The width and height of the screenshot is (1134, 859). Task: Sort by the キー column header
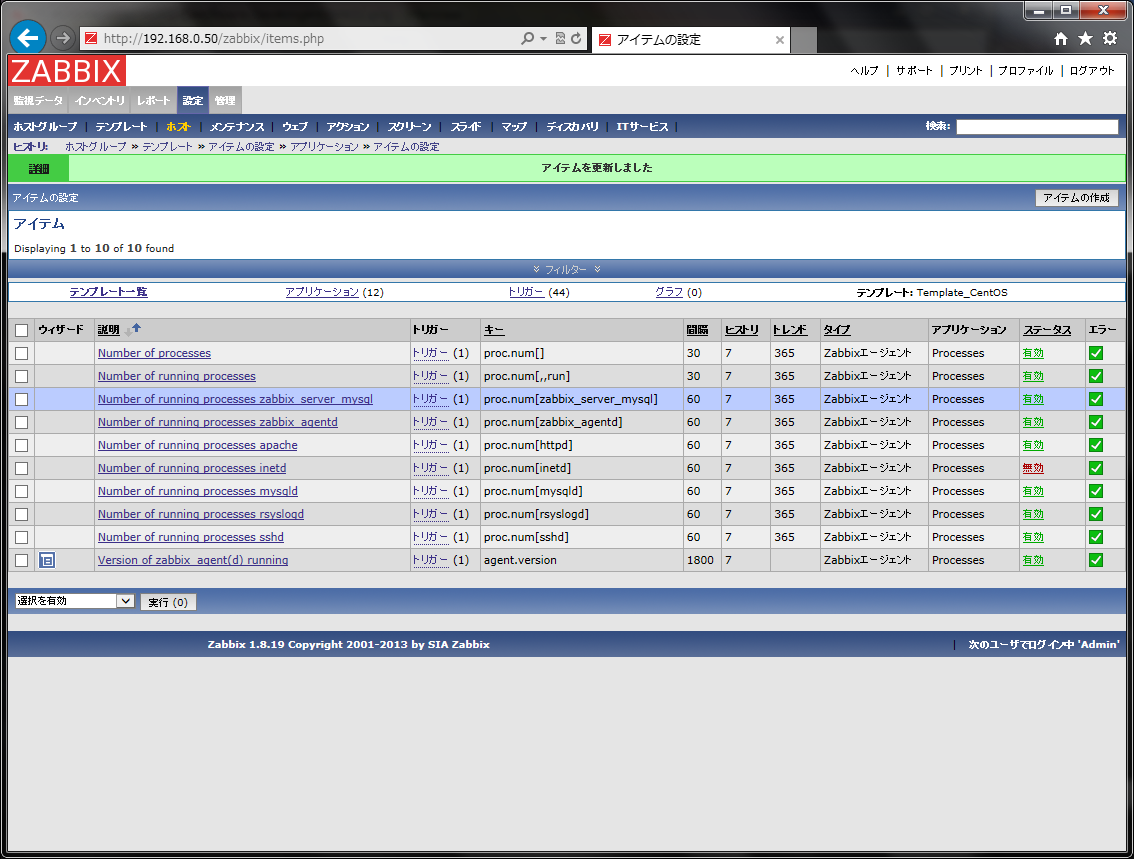(x=494, y=330)
